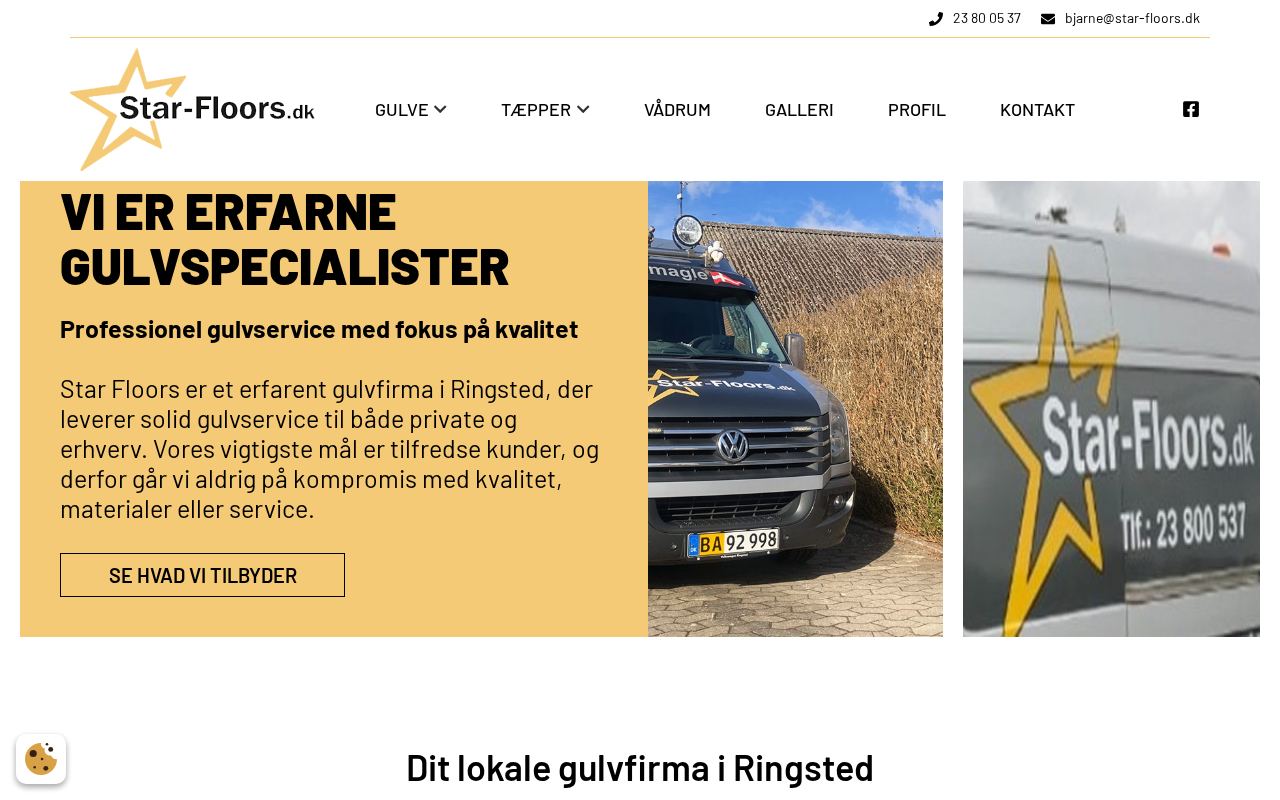Click the Star-Floors.dk logo
Screen dimensions: 1280x800
point(192,109)
